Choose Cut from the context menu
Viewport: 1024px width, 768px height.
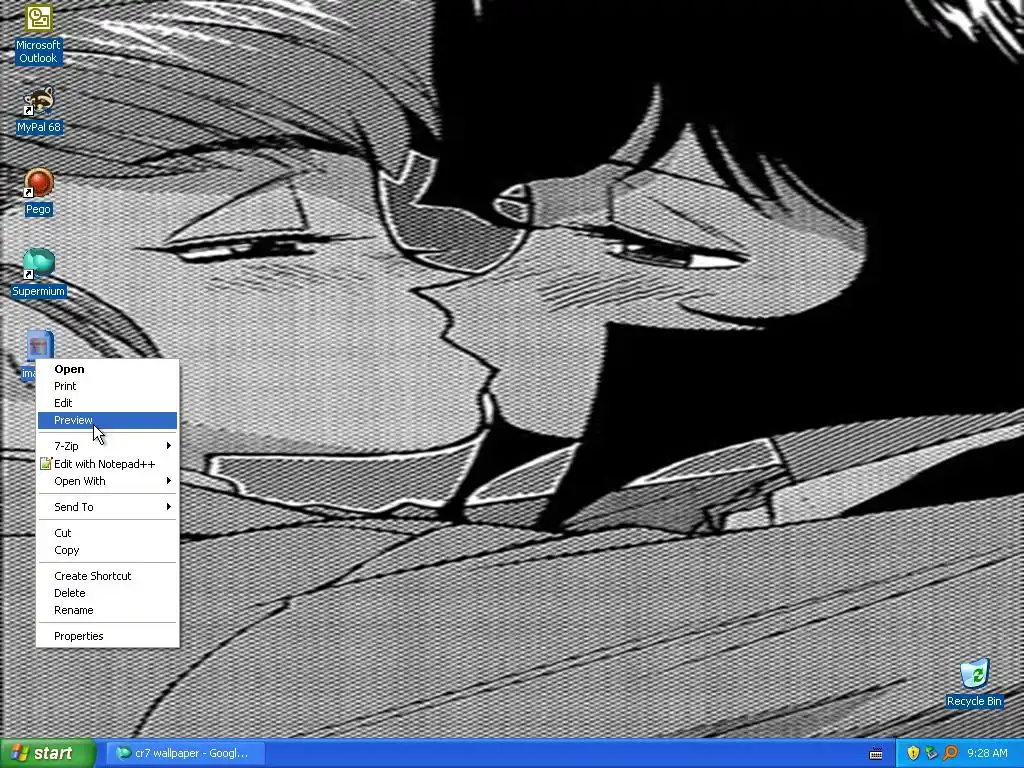[107, 533]
